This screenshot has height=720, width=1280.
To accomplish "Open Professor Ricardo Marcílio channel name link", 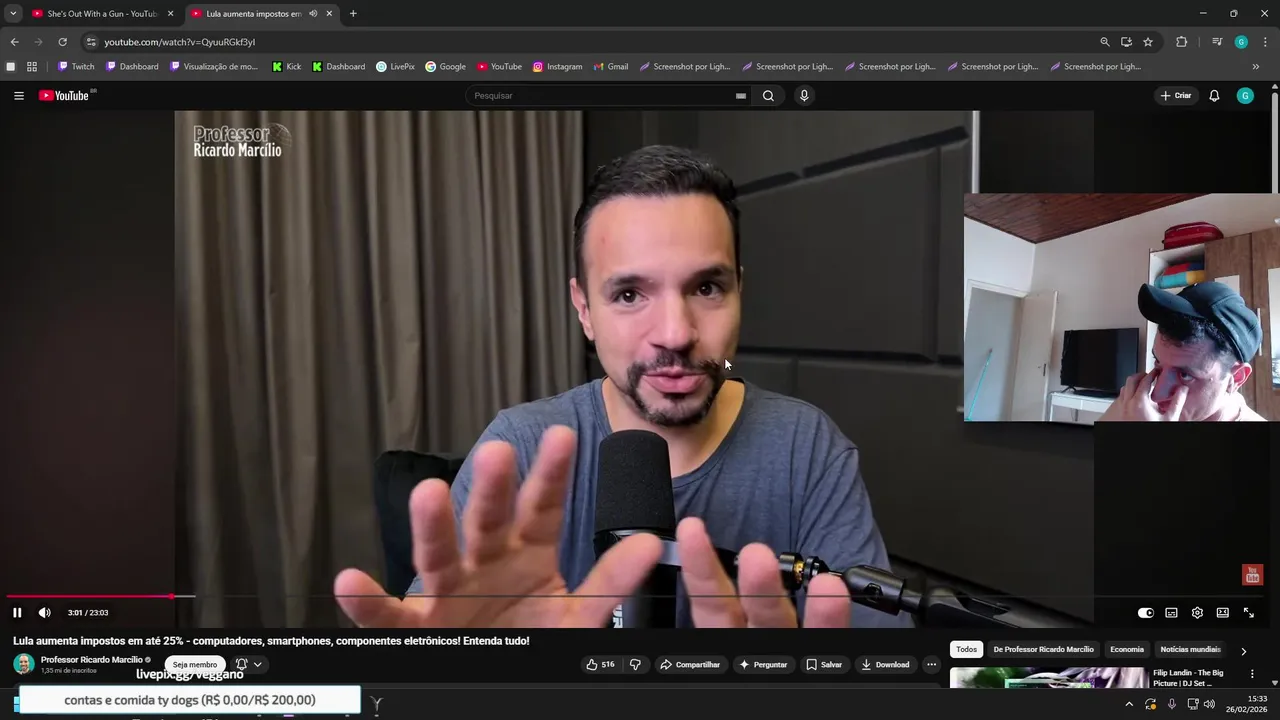I will tap(92, 660).
